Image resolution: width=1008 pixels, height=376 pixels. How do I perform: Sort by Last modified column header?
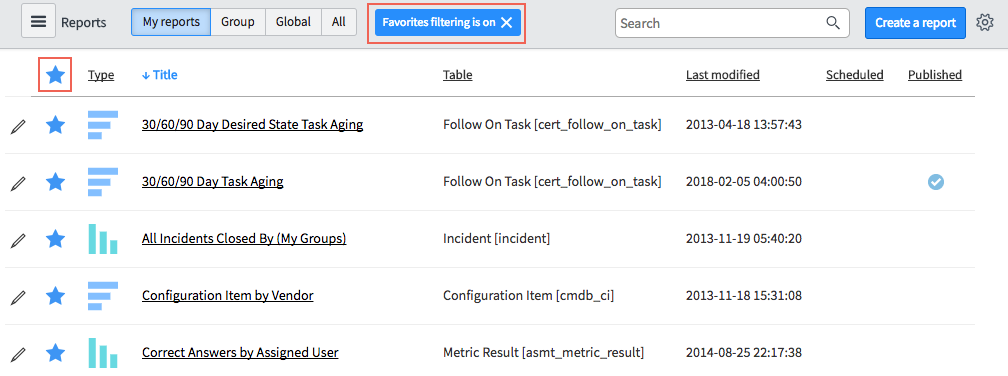click(723, 75)
